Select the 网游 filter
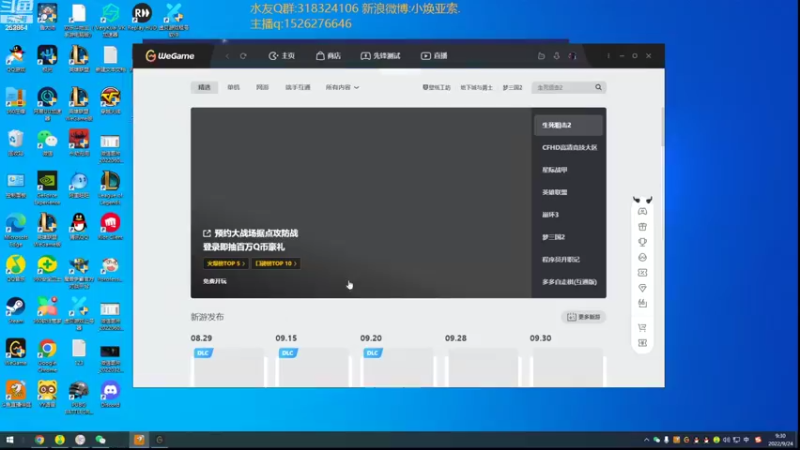This screenshot has height=450, width=800. [x=262, y=87]
